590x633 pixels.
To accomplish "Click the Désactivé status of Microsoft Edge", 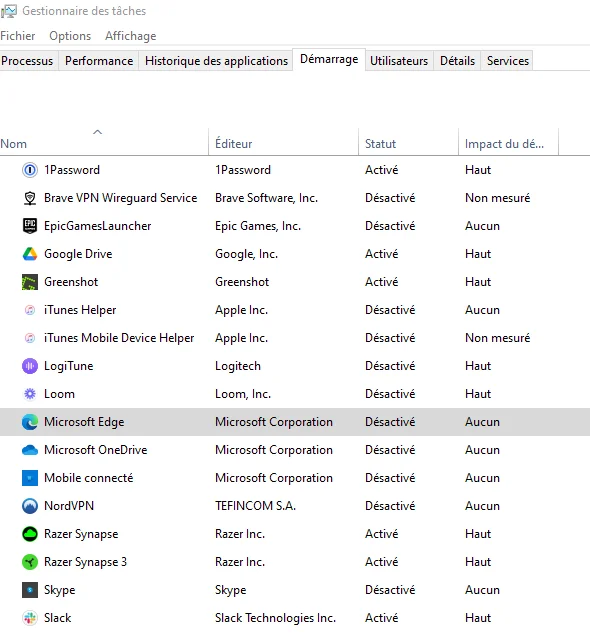I will click(390, 422).
